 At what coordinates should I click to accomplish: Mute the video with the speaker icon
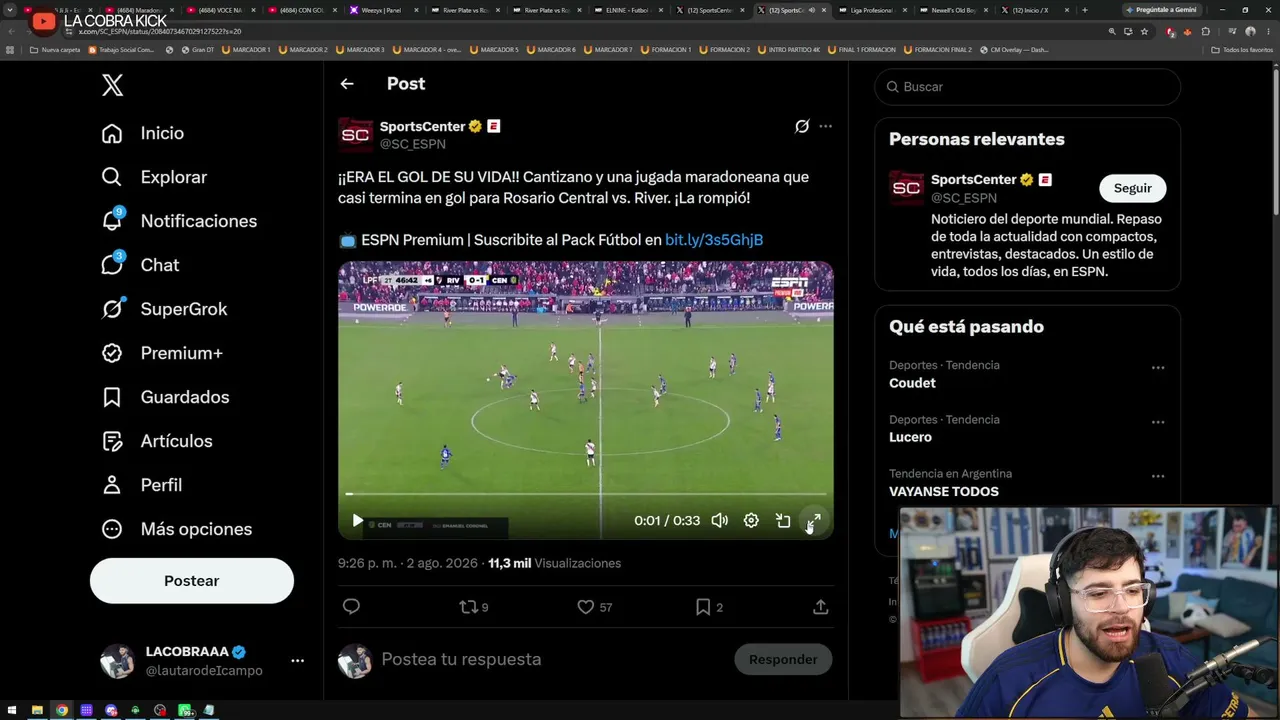click(x=720, y=521)
